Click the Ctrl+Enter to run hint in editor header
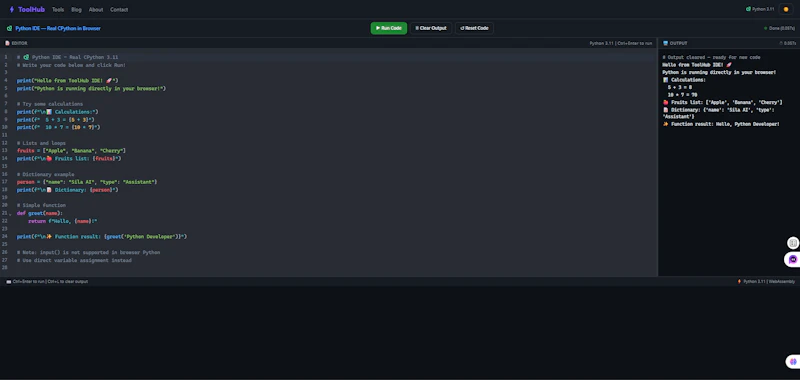The height and width of the screenshot is (380, 800). click(635, 43)
